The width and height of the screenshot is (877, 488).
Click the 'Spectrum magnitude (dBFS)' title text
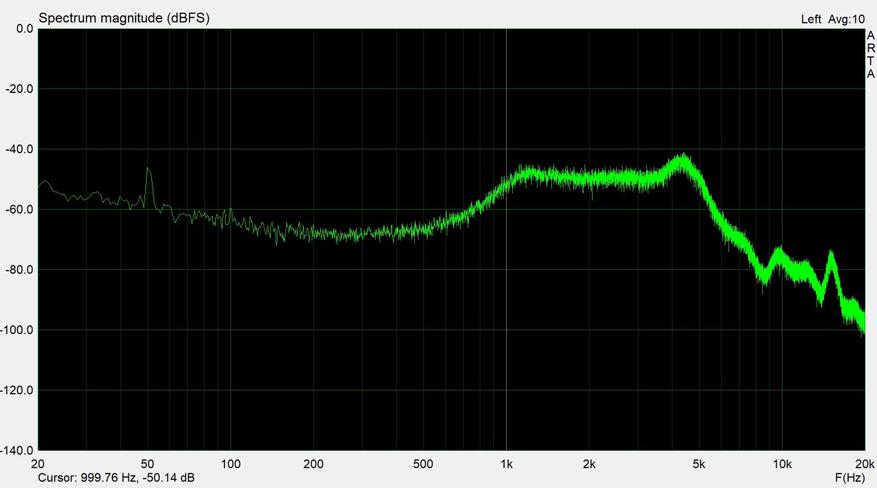point(124,18)
